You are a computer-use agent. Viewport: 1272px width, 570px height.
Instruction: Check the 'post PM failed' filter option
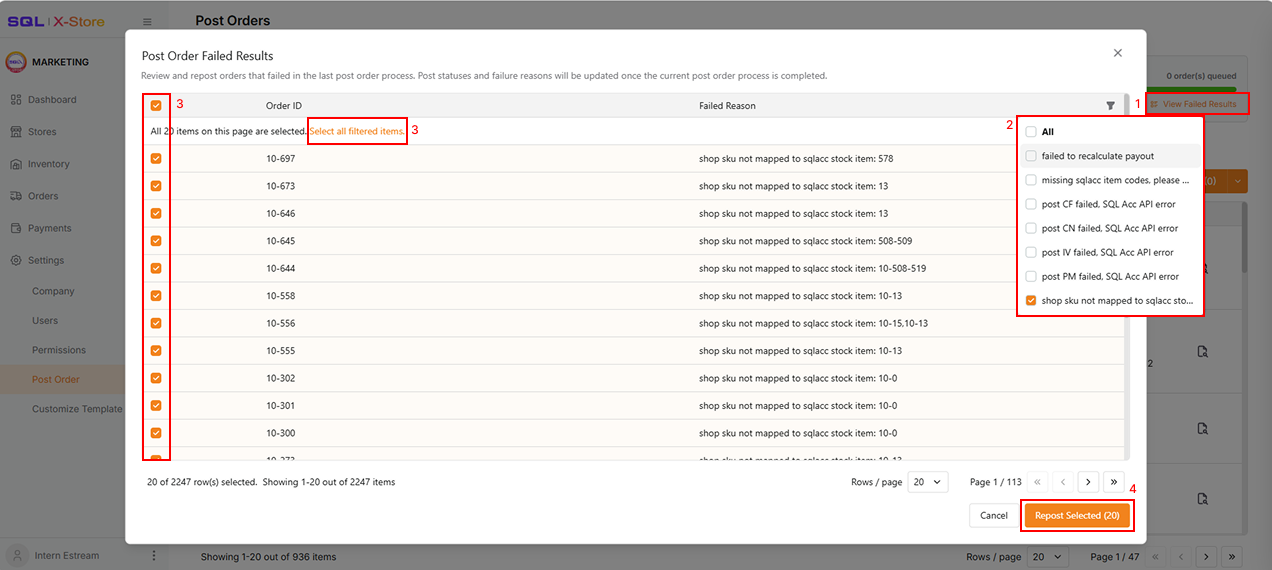coord(1031,276)
